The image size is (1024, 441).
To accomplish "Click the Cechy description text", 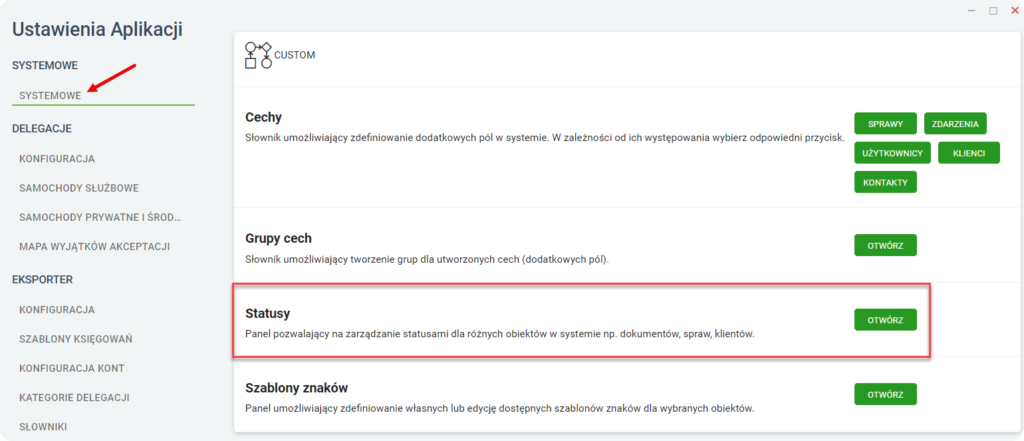I will [545, 139].
